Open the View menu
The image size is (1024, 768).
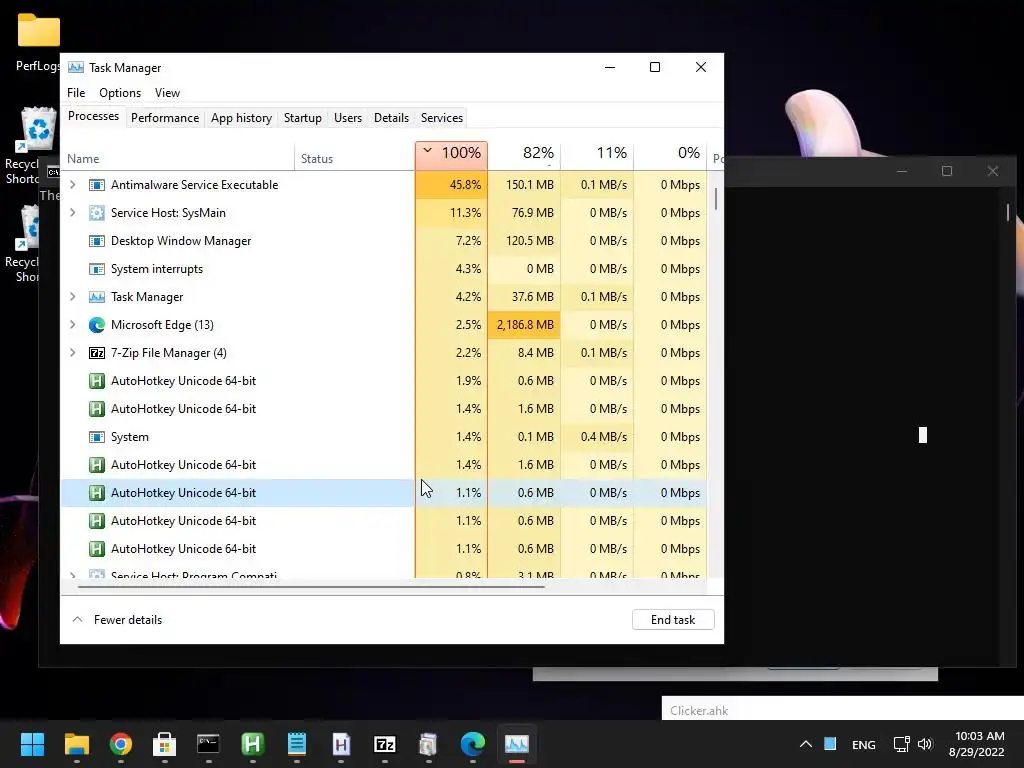[x=167, y=93]
